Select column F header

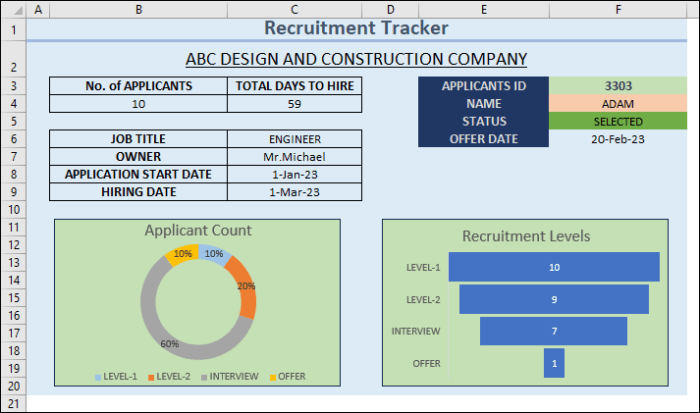tap(618, 9)
